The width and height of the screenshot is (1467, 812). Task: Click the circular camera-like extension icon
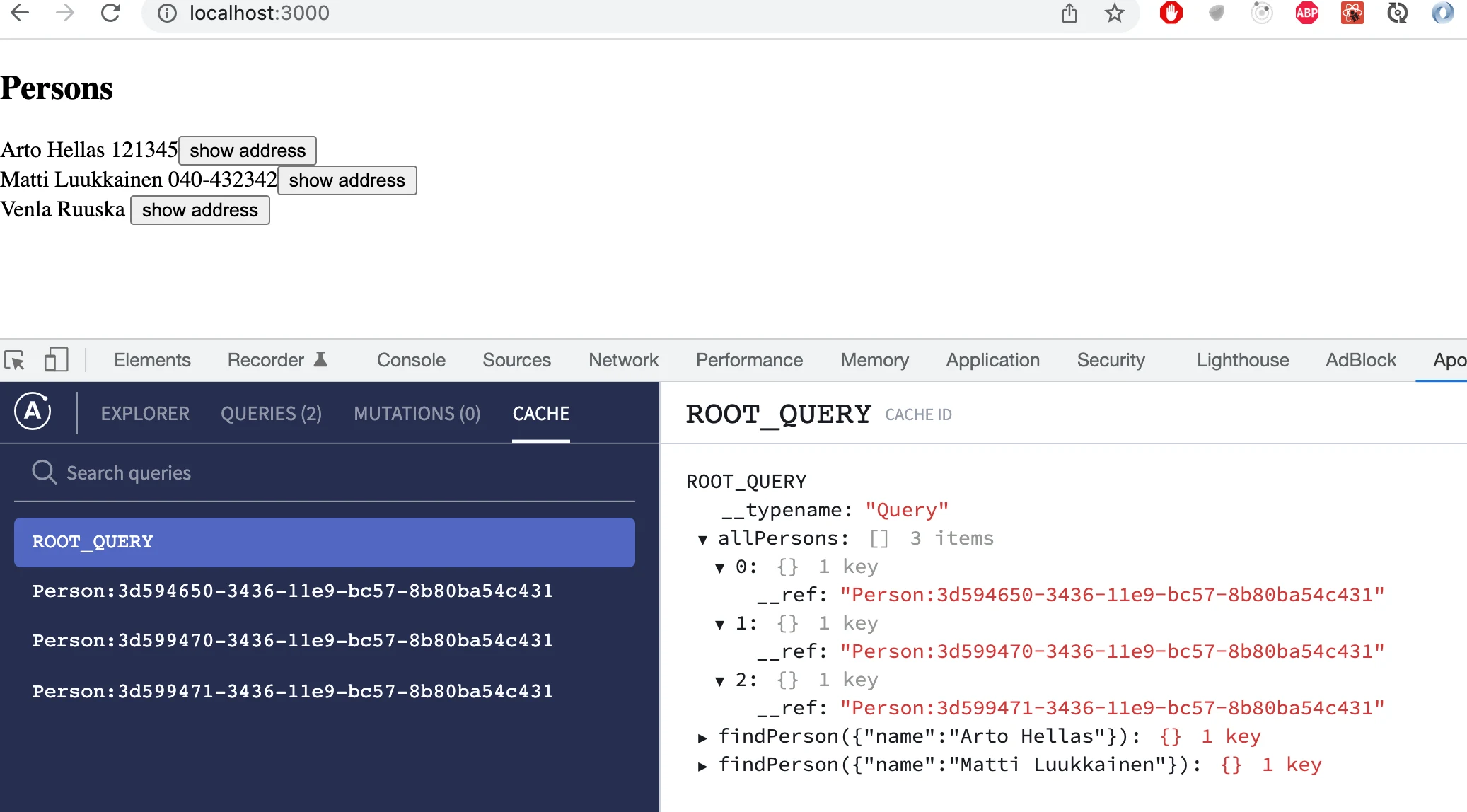click(1262, 13)
